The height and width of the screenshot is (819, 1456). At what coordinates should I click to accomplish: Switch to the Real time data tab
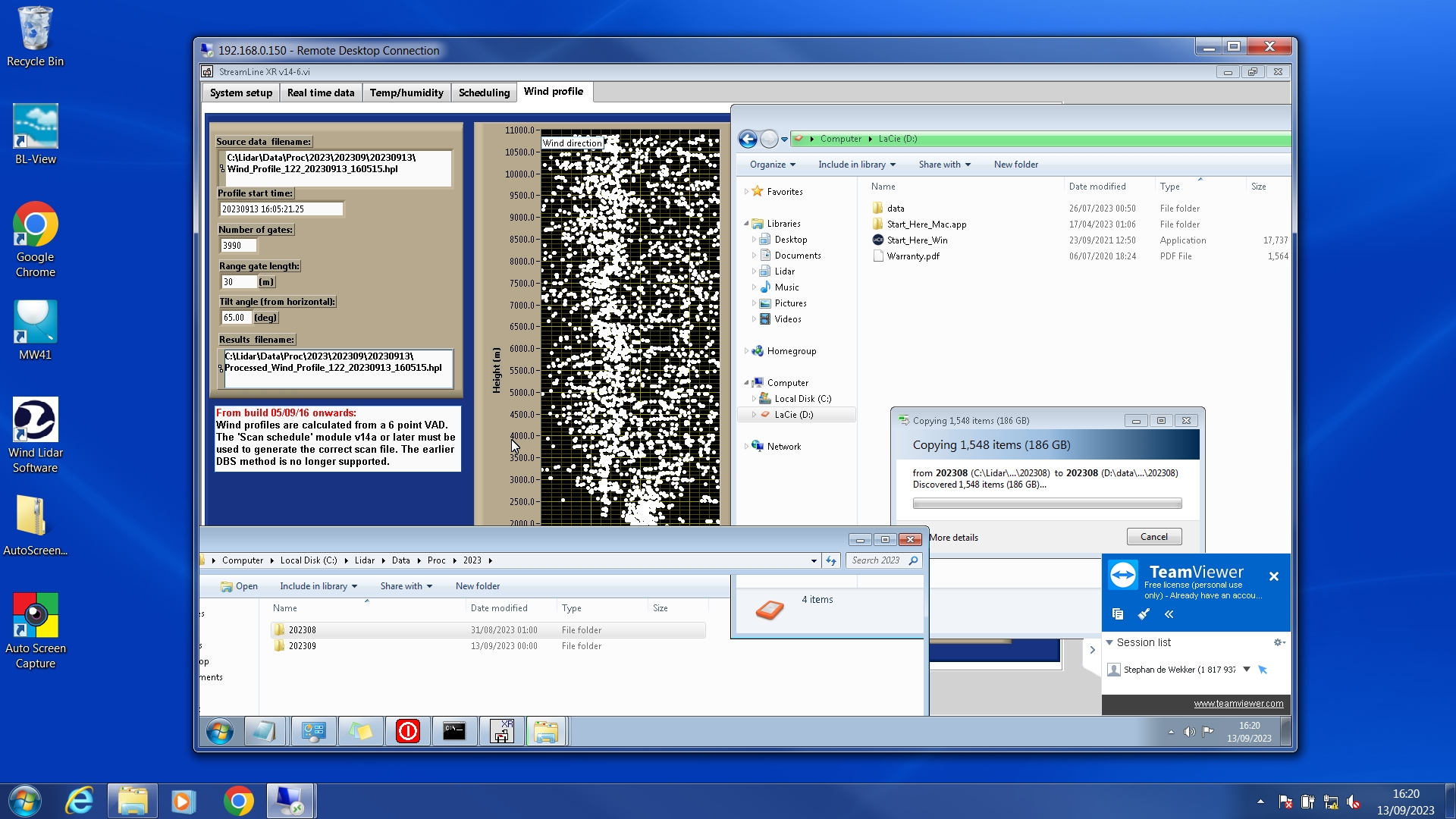321,93
